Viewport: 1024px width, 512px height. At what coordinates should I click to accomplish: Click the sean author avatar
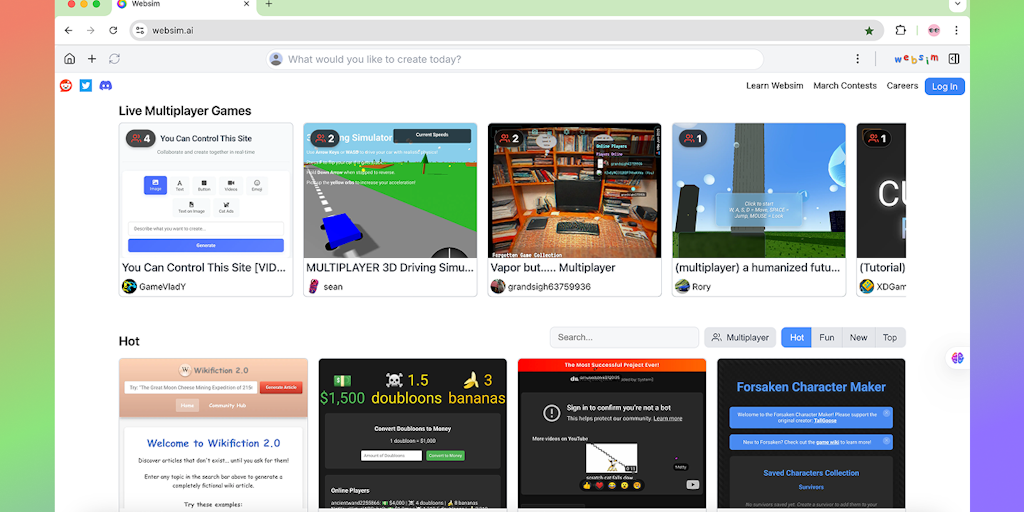pos(314,286)
